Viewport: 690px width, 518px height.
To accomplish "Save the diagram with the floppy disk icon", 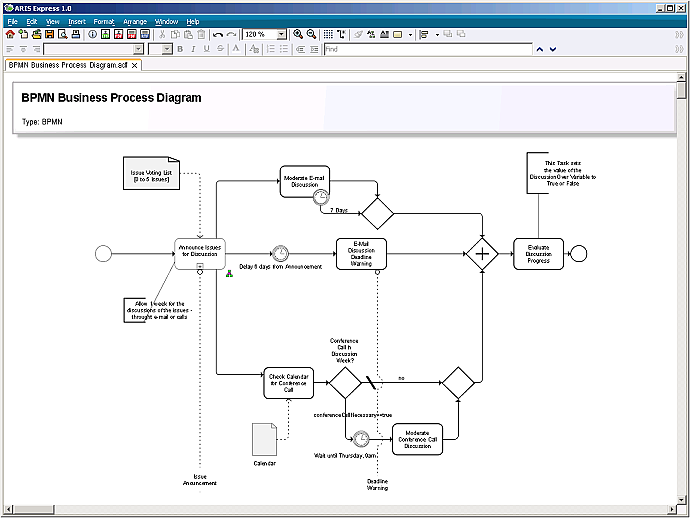I will pos(50,34).
